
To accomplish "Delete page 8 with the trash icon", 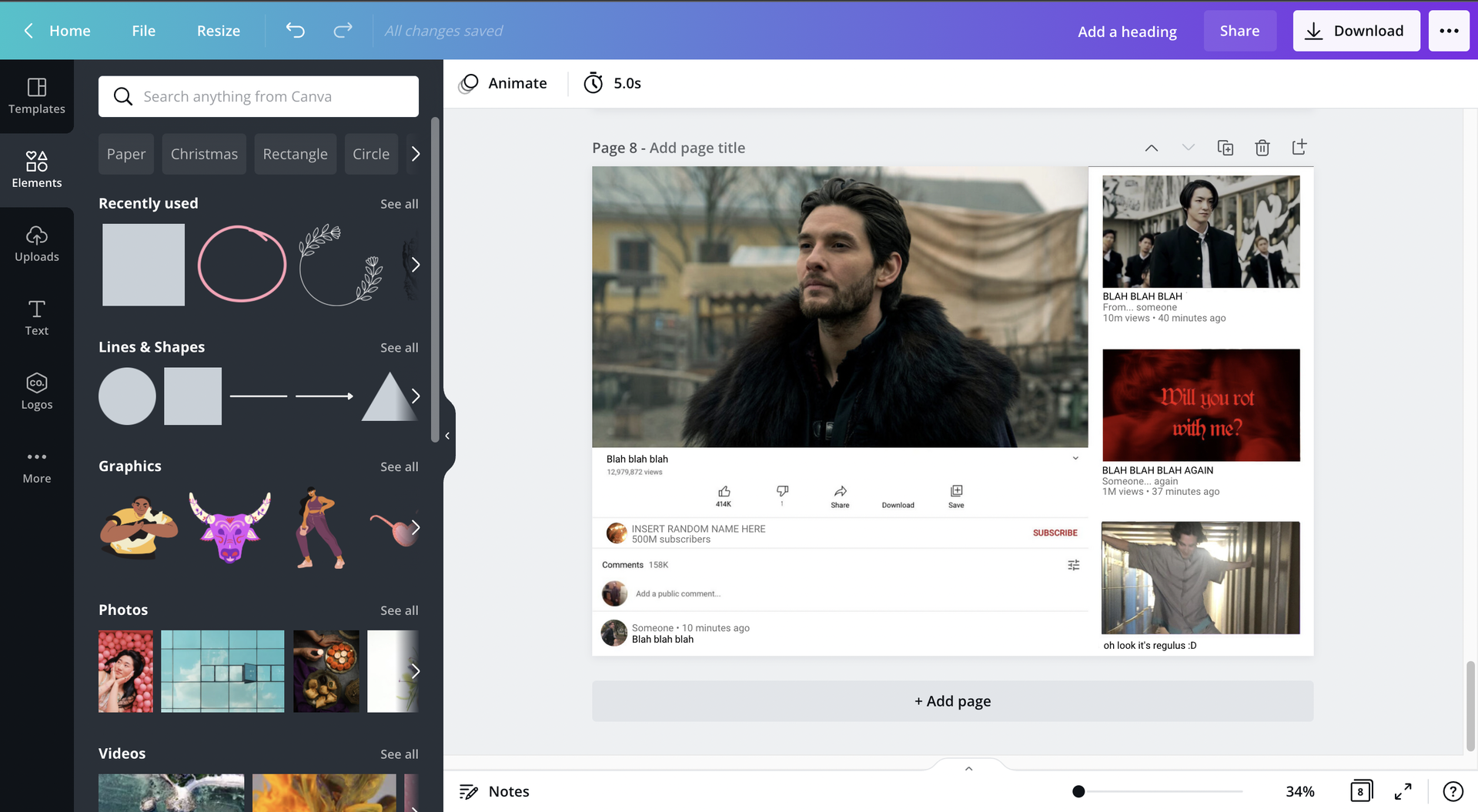I will (x=1262, y=148).
